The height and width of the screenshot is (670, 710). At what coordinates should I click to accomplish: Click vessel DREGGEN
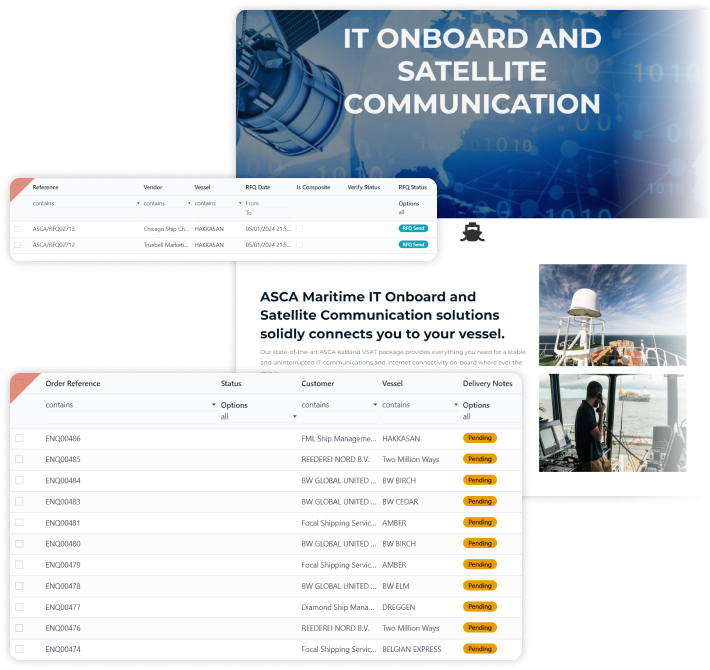[x=398, y=607]
